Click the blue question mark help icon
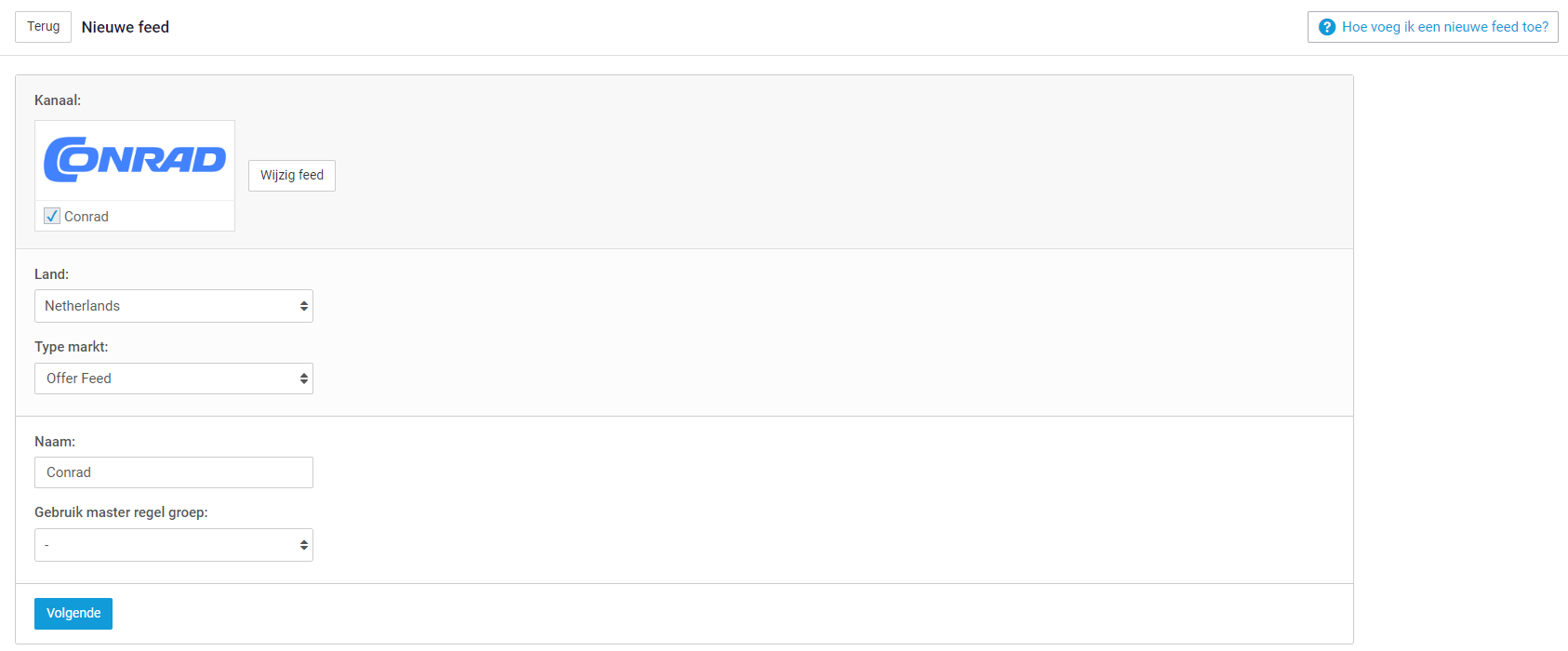Viewport: 1568px width, 651px height. (1327, 27)
